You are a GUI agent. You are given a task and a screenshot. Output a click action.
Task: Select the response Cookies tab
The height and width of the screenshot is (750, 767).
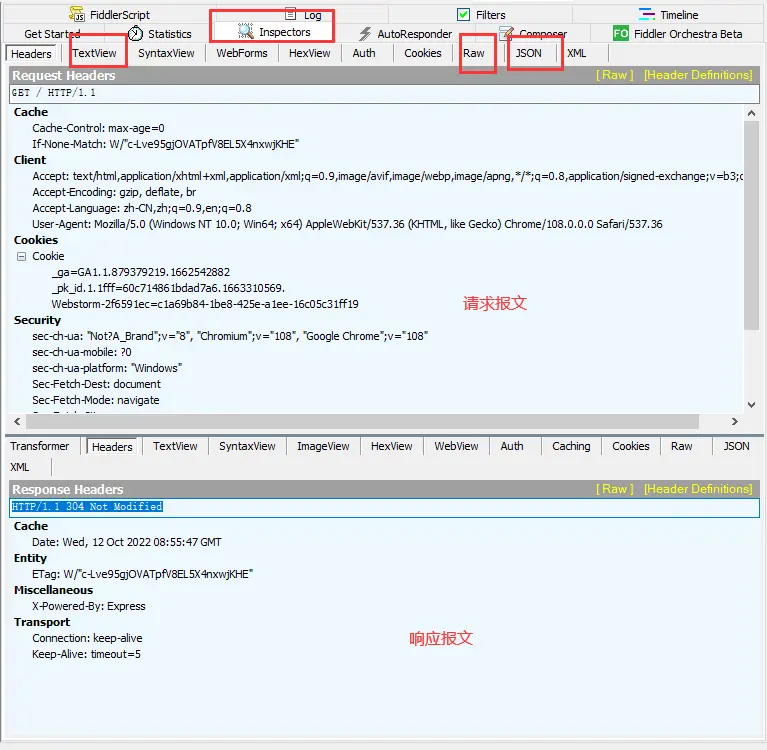coord(631,446)
